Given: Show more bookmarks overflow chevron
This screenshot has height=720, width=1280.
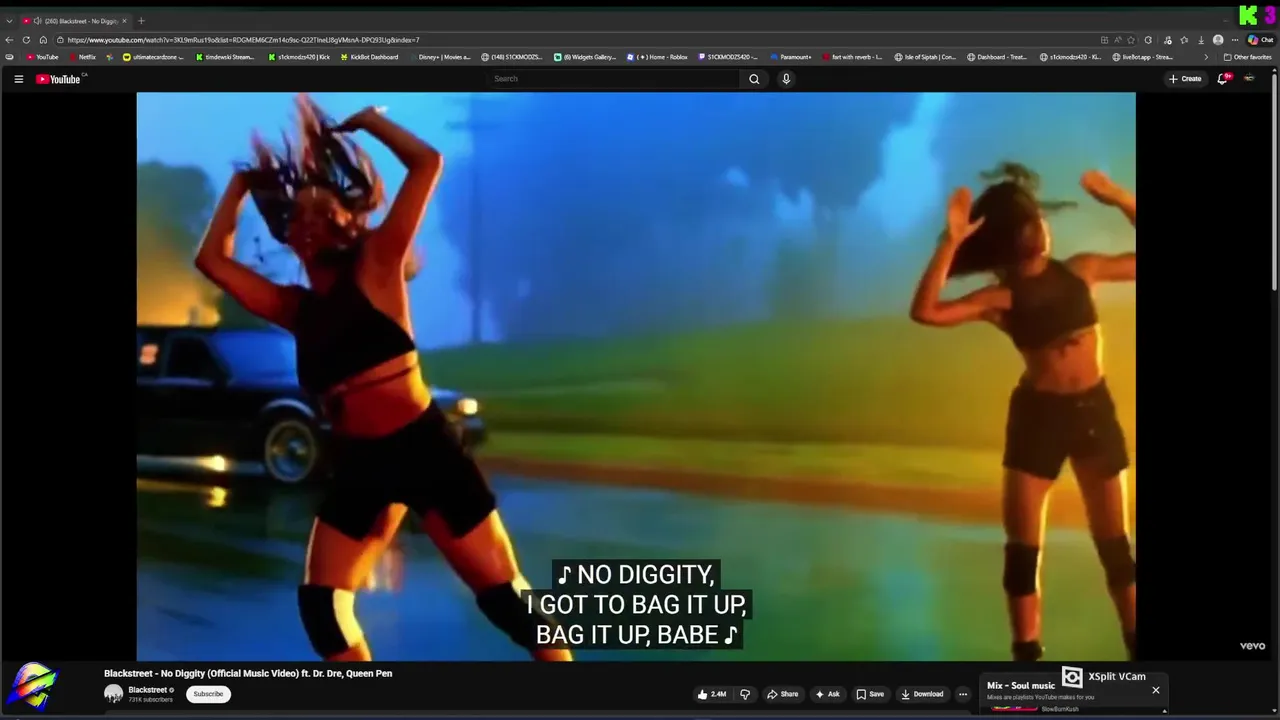Looking at the screenshot, I should (x=1205, y=57).
